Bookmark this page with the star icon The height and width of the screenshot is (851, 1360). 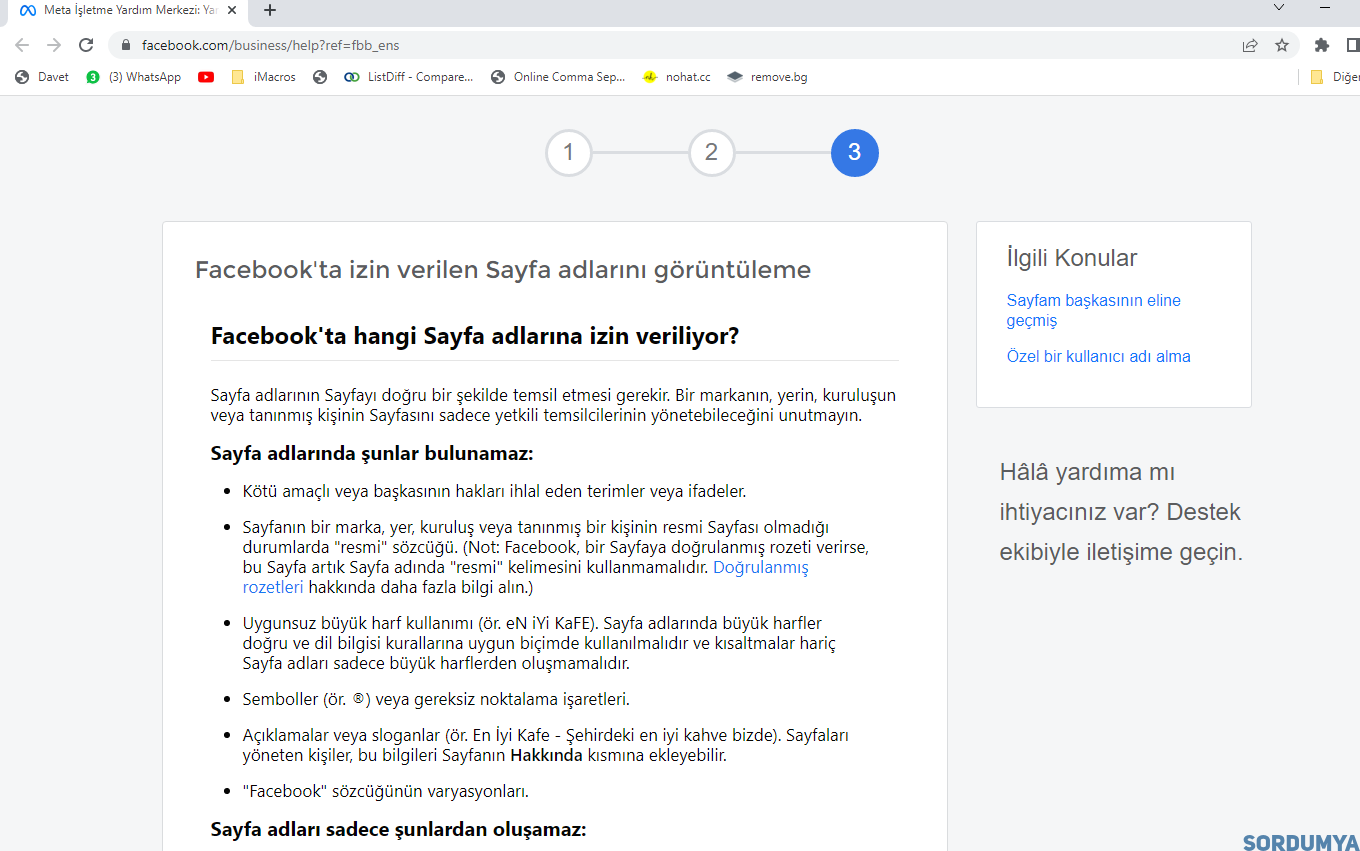pos(1282,45)
